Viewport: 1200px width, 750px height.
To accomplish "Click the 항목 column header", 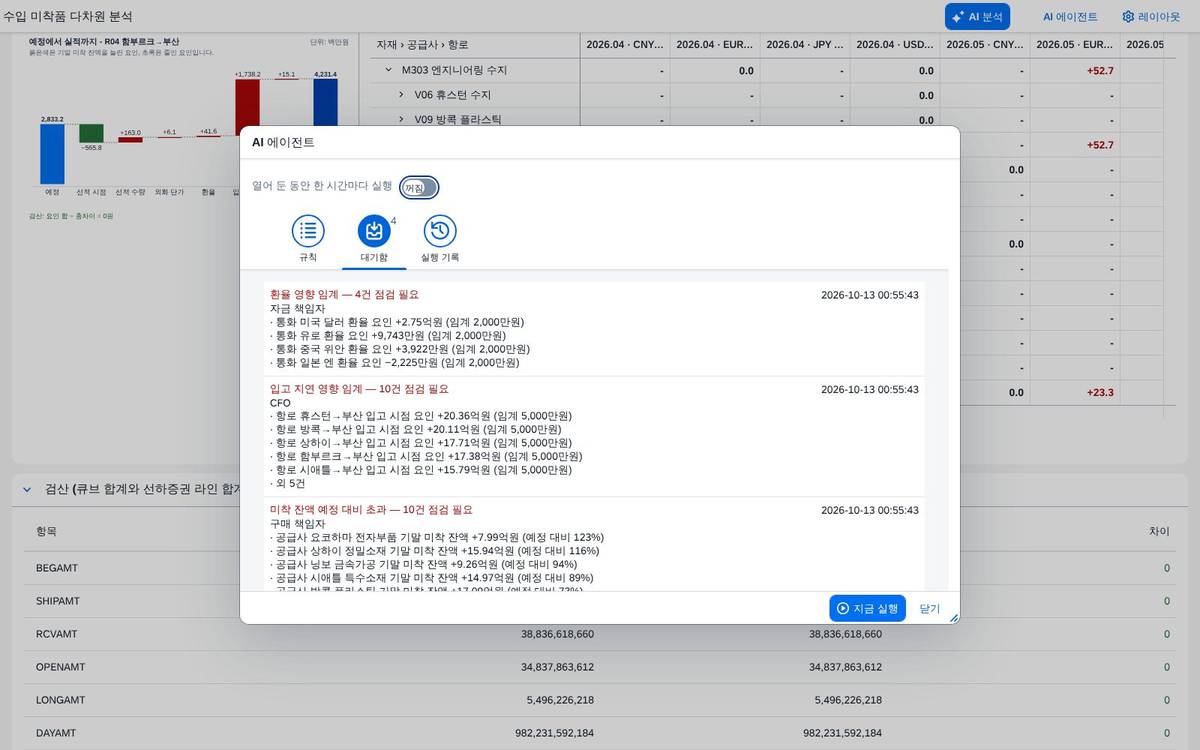I will pos(46,532).
